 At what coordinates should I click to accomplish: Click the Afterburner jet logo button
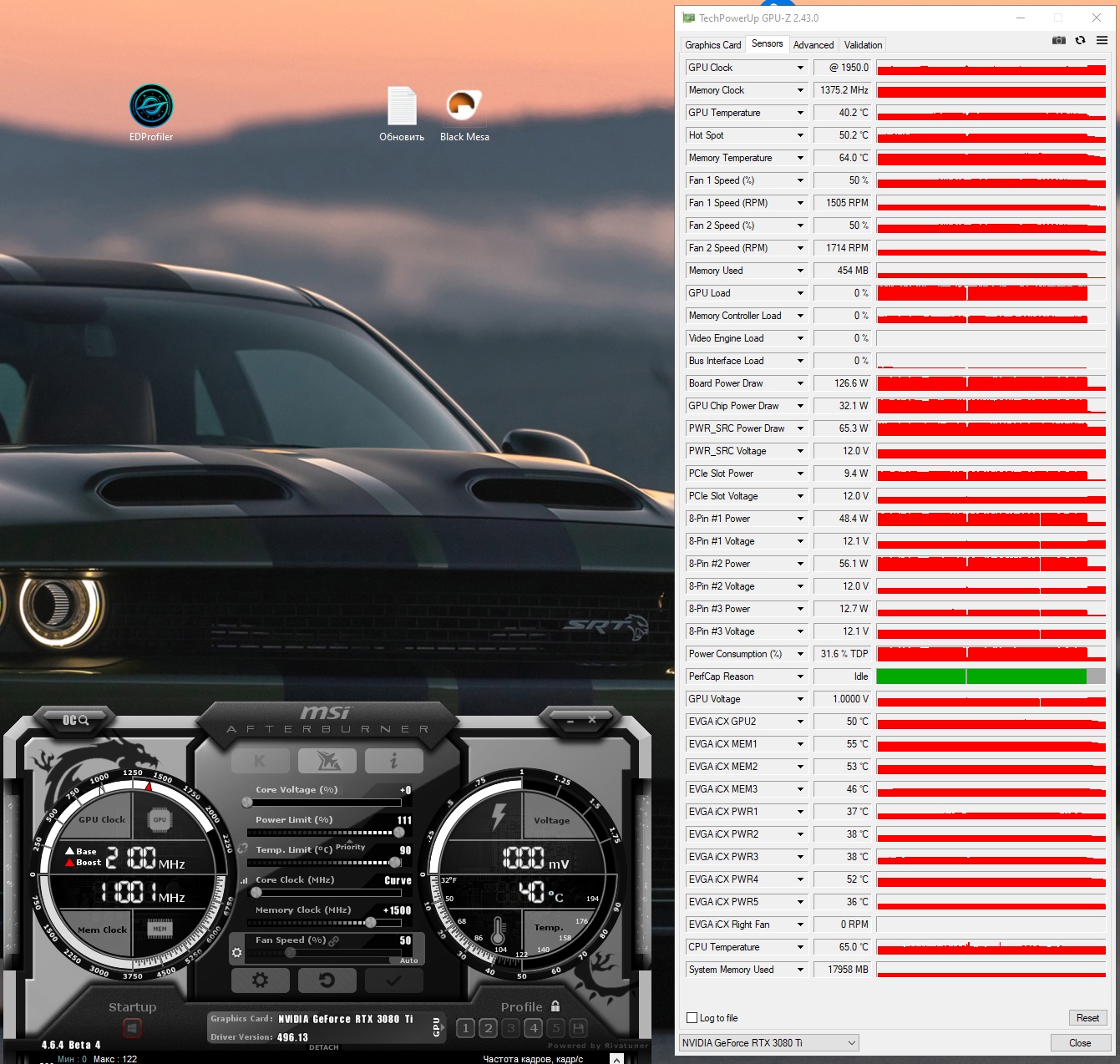tap(327, 761)
